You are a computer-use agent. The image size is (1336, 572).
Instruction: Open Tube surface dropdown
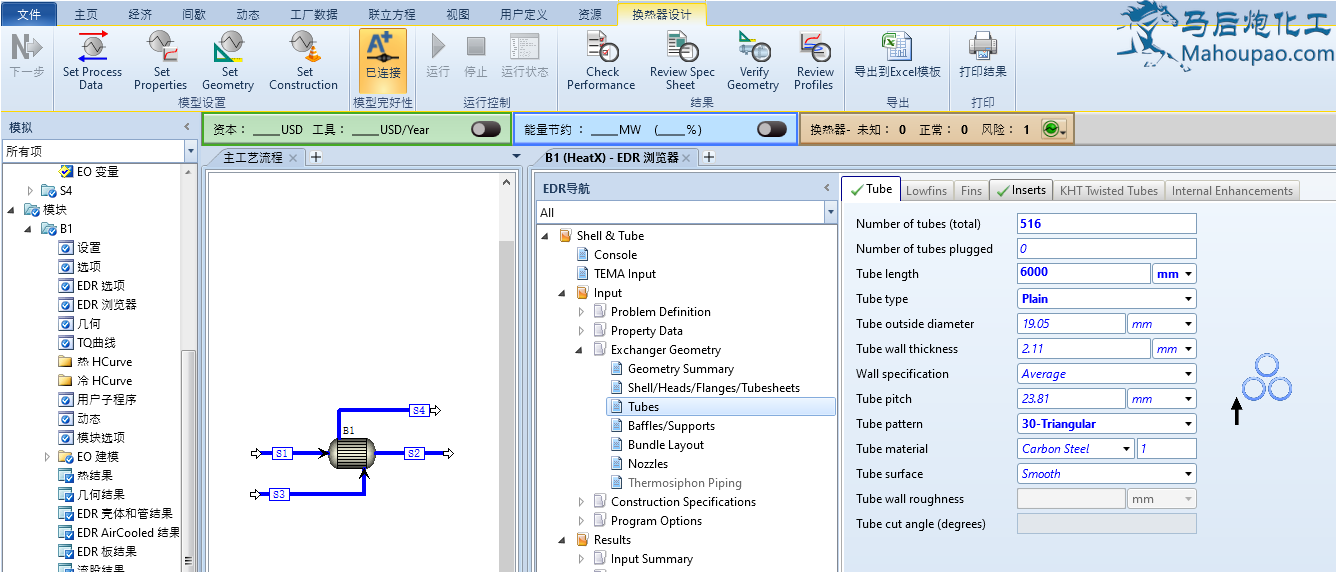(x=1189, y=474)
